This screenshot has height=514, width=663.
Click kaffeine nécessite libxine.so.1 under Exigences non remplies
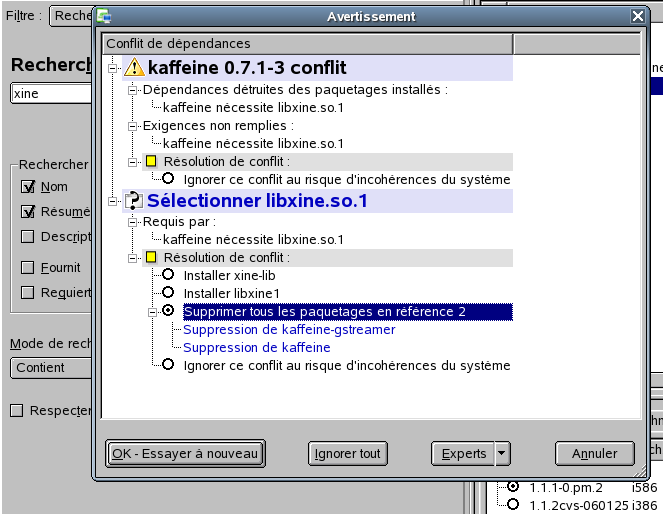pyautogui.click(x=253, y=144)
